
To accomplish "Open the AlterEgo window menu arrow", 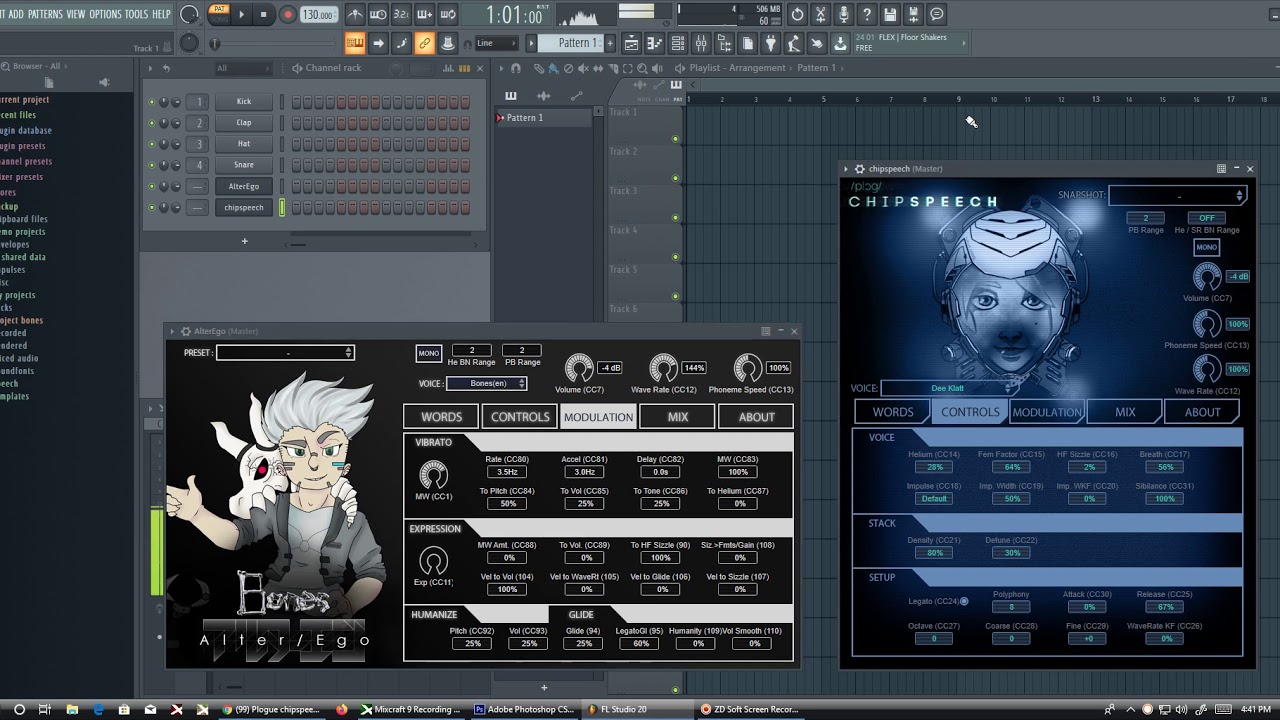I will pyautogui.click(x=172, y=331).
